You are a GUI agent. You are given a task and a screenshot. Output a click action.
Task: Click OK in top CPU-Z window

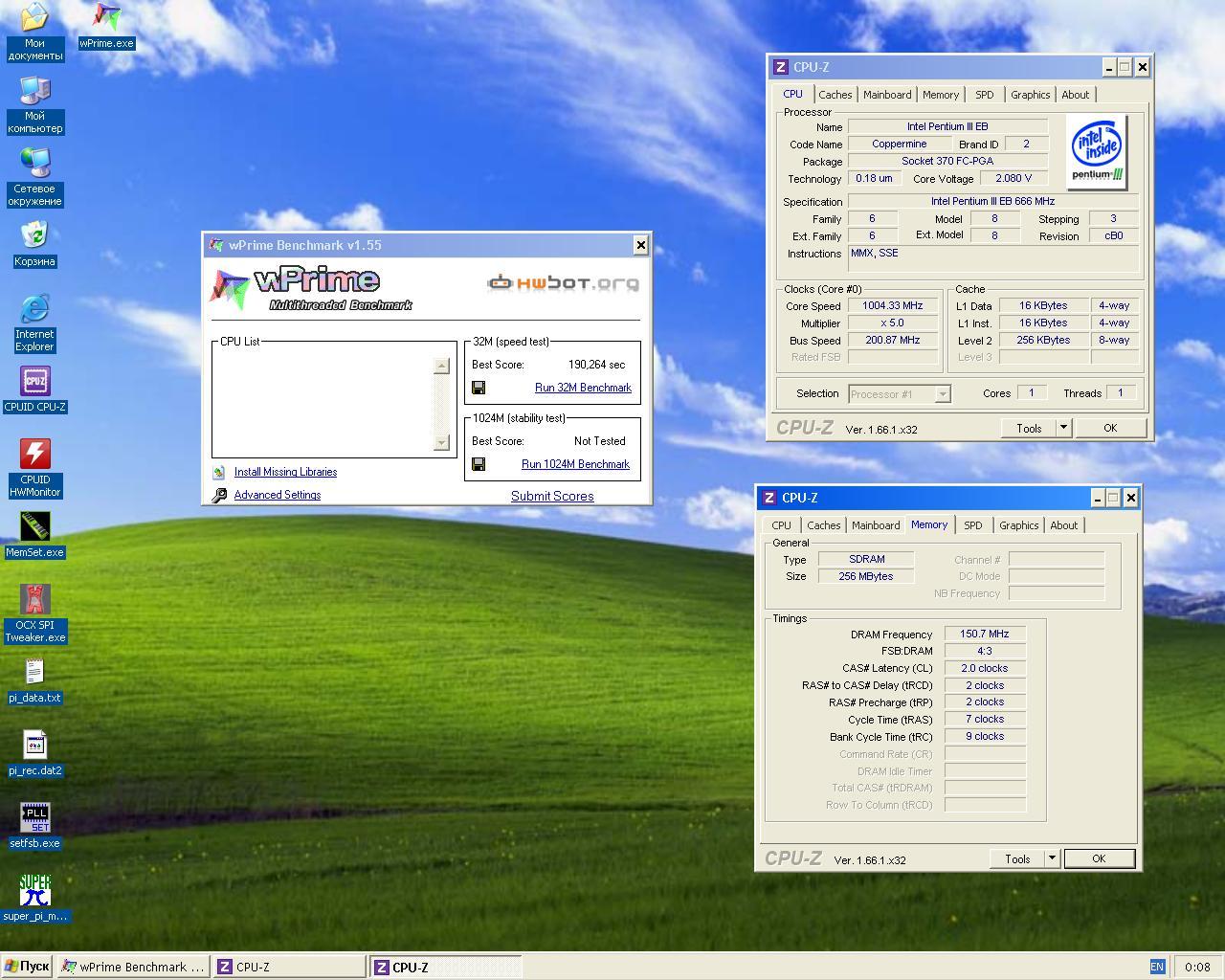coord(1110,428)
